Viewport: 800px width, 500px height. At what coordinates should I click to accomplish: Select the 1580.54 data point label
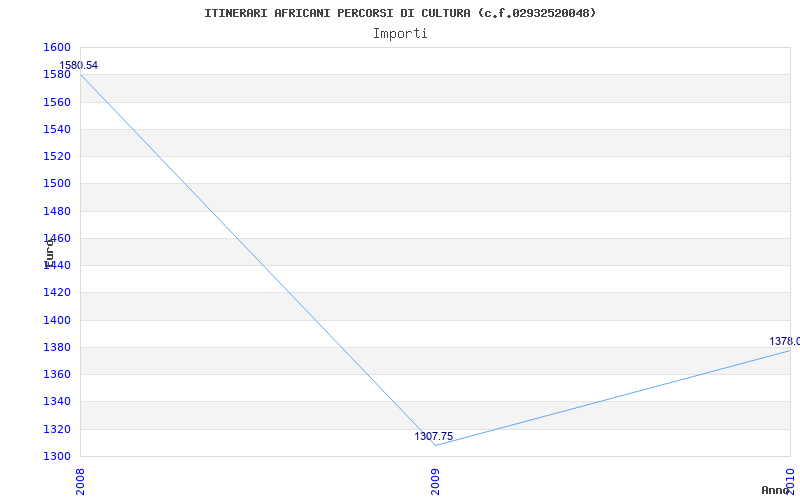(x=79, y=65)
